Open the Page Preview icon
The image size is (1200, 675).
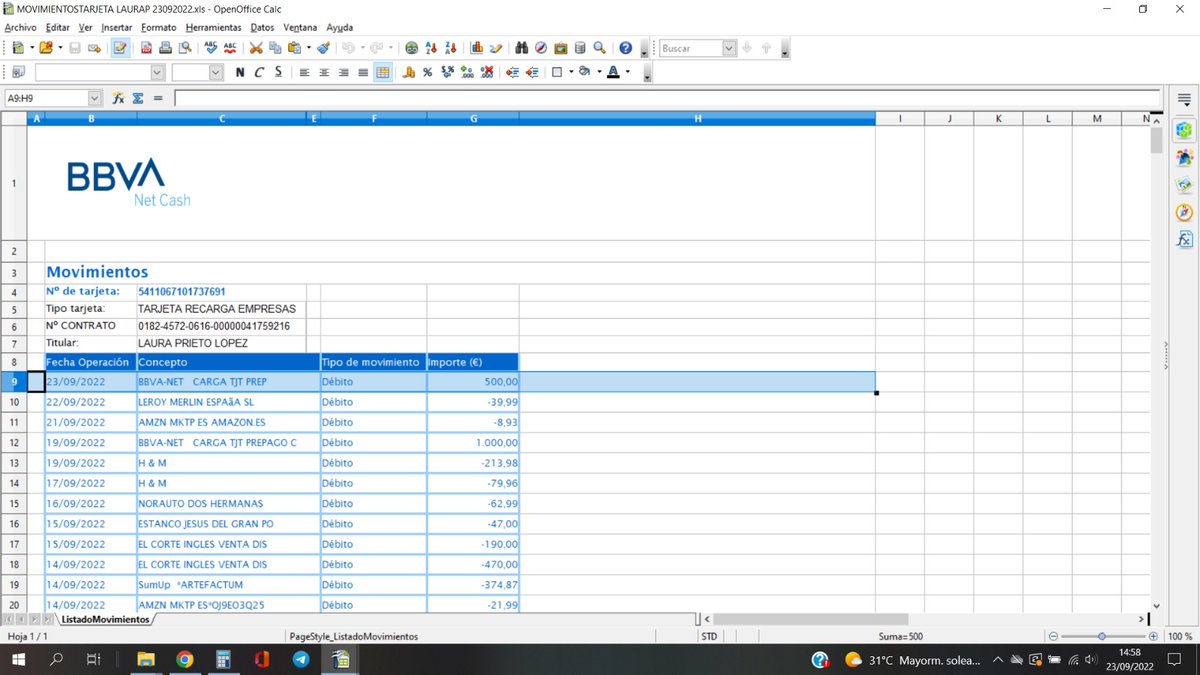coord(185,48)
